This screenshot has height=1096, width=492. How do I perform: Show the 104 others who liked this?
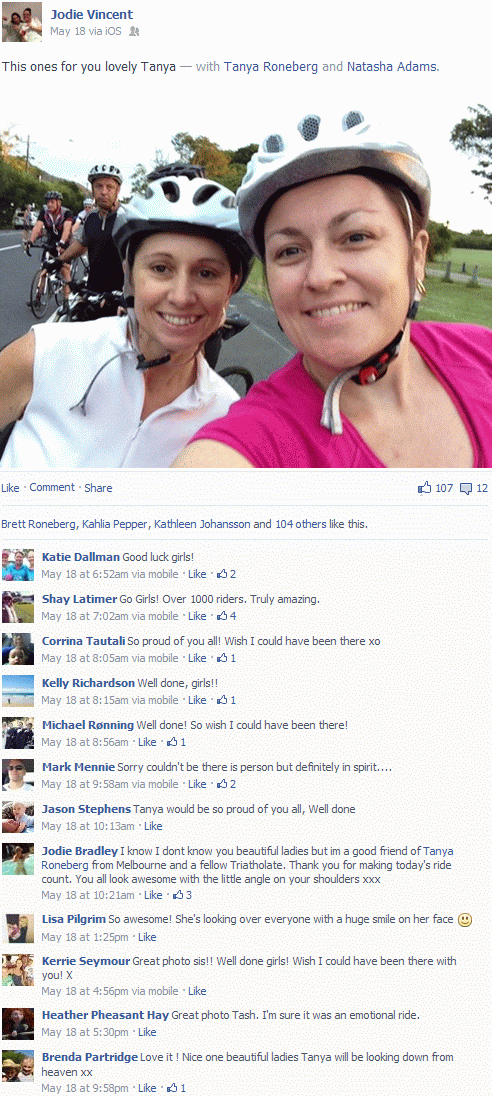pyautogui.click(x=301, y=524)
